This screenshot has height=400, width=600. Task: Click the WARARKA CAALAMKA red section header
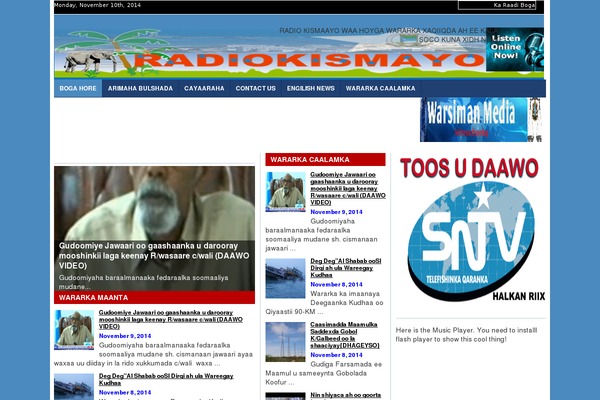point(325,160)
